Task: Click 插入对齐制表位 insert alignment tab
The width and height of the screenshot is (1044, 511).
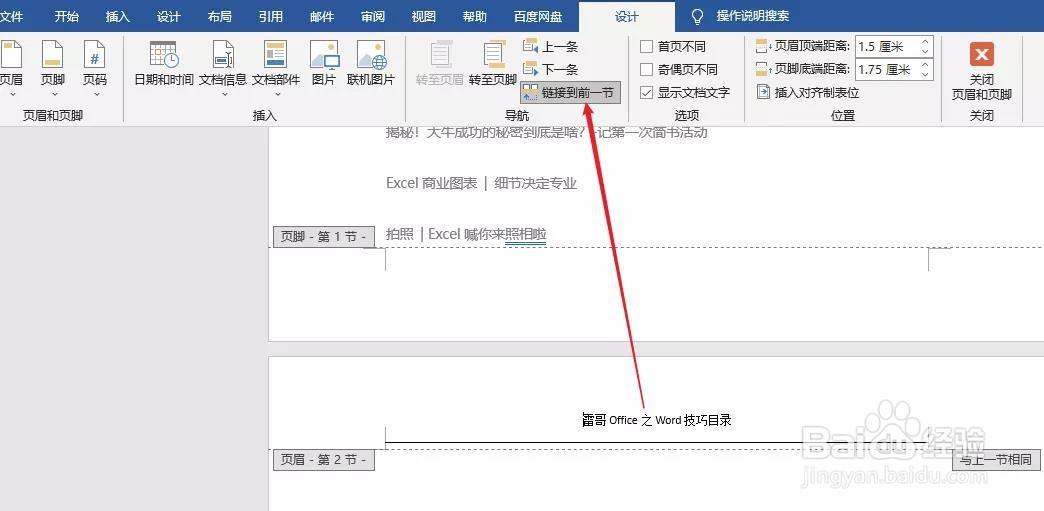Action: click(808, 92)
